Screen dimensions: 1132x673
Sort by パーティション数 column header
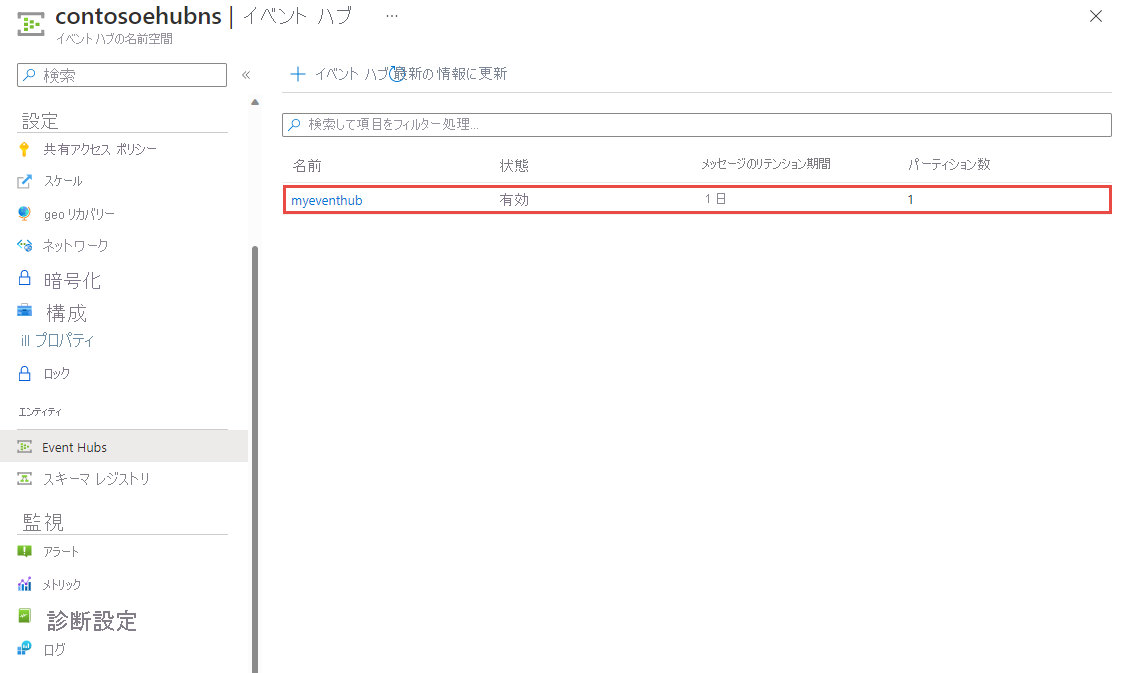point(949,165)
